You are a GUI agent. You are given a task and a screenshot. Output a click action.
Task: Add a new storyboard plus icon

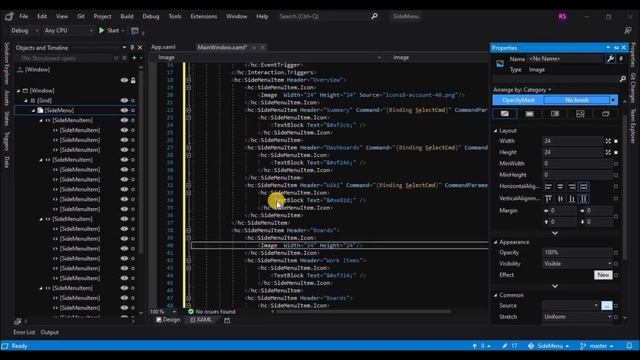click(134, 58)
